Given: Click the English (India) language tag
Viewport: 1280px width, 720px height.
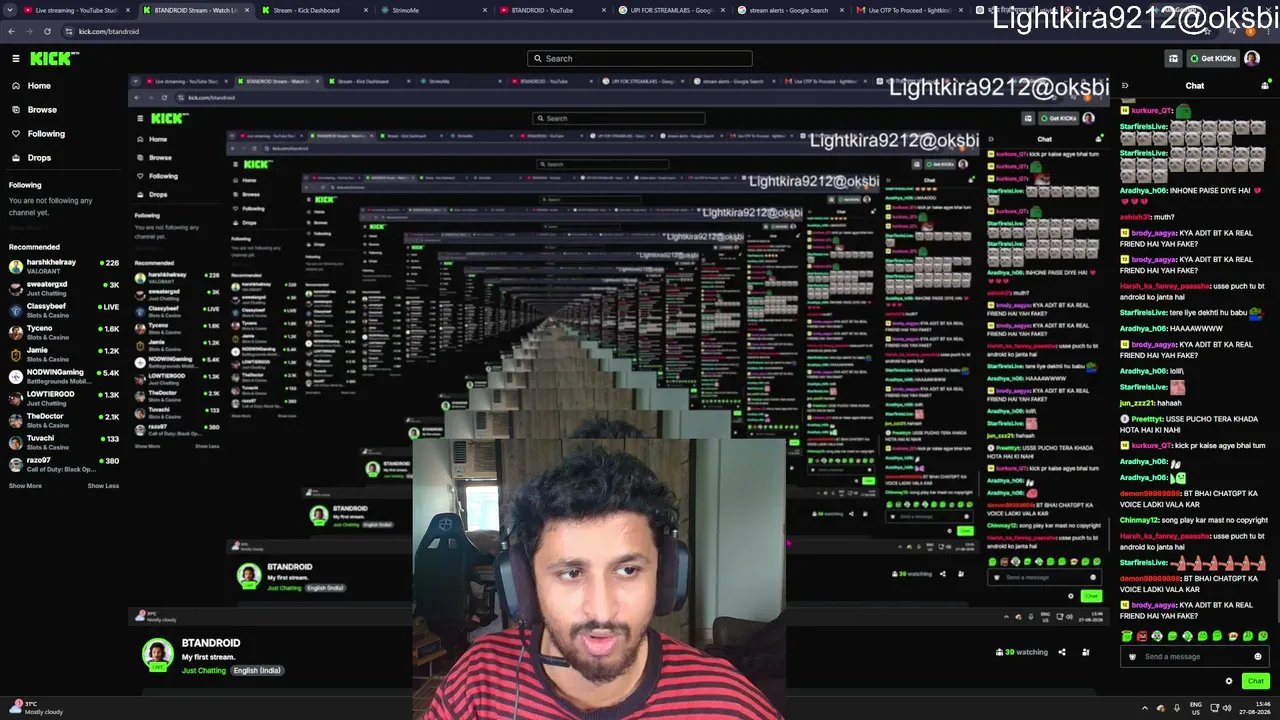Looking at the screenshot, I should (257, 671).
